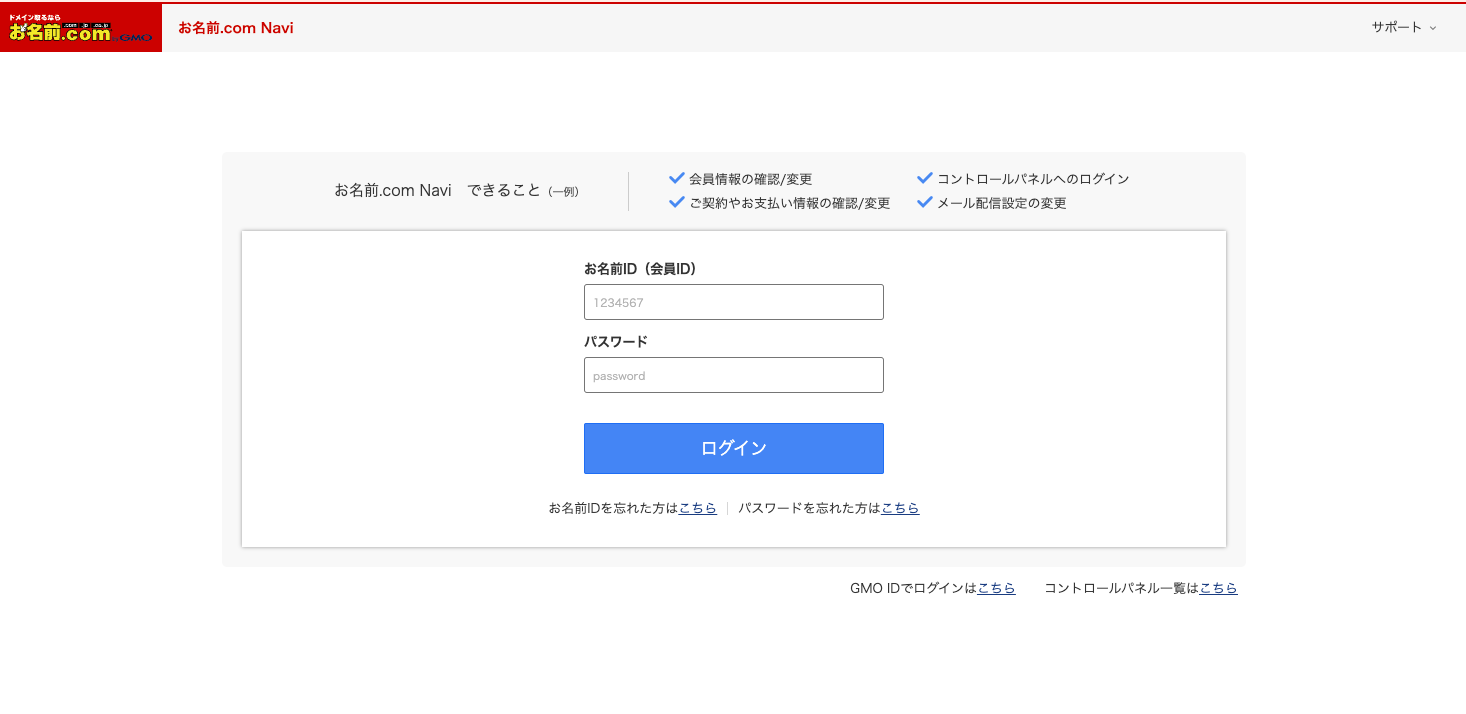Click the chevron next to サポート

[1433, 28]
